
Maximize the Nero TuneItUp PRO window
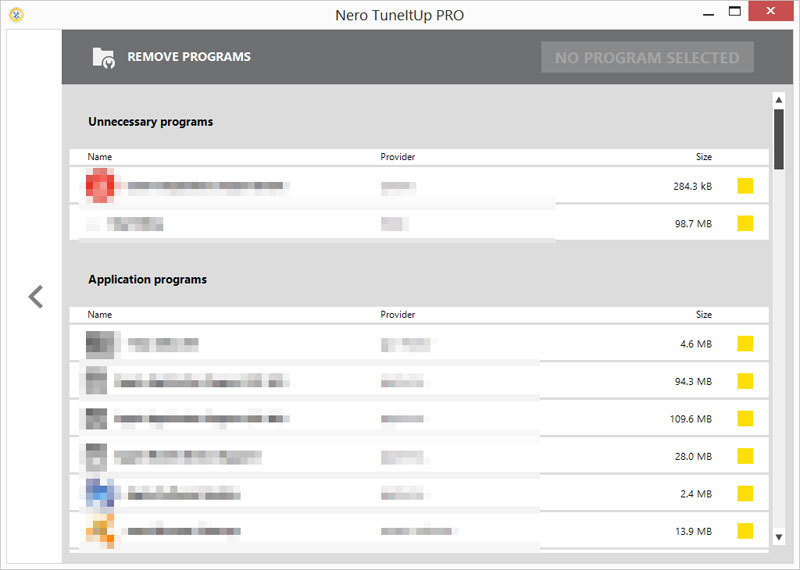click(x=734, y=12)
